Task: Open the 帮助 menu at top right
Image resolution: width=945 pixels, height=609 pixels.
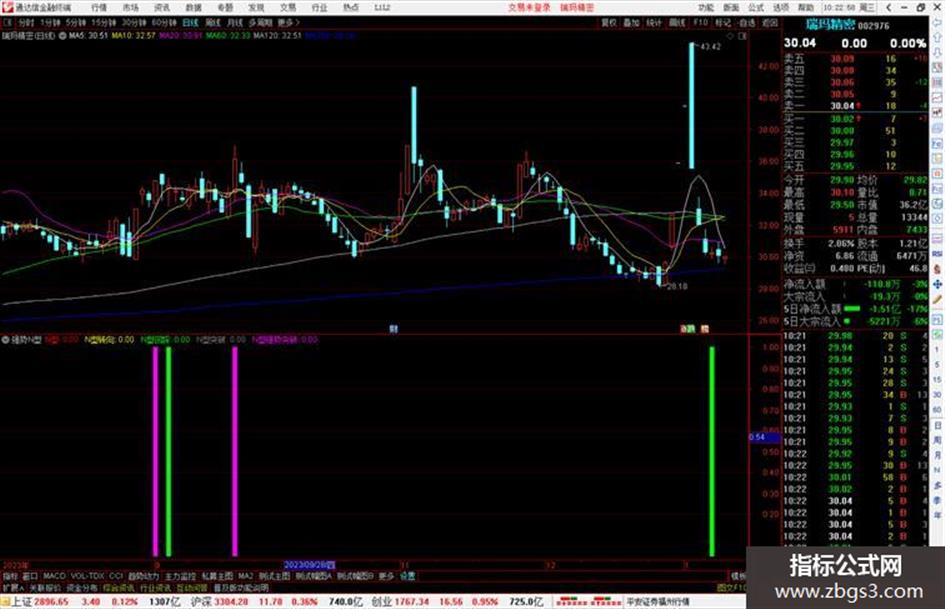Action: 805,7
